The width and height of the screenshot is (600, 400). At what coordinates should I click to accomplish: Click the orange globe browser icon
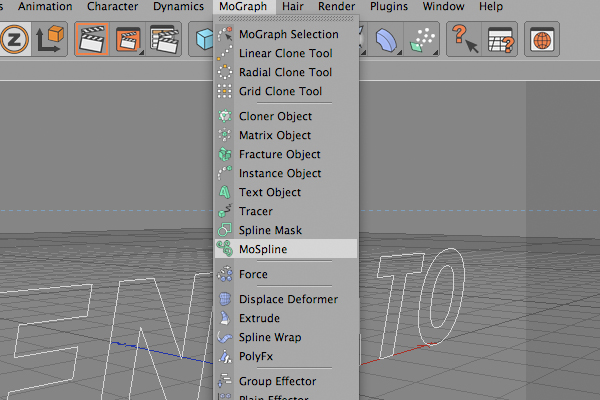point(542,39)
